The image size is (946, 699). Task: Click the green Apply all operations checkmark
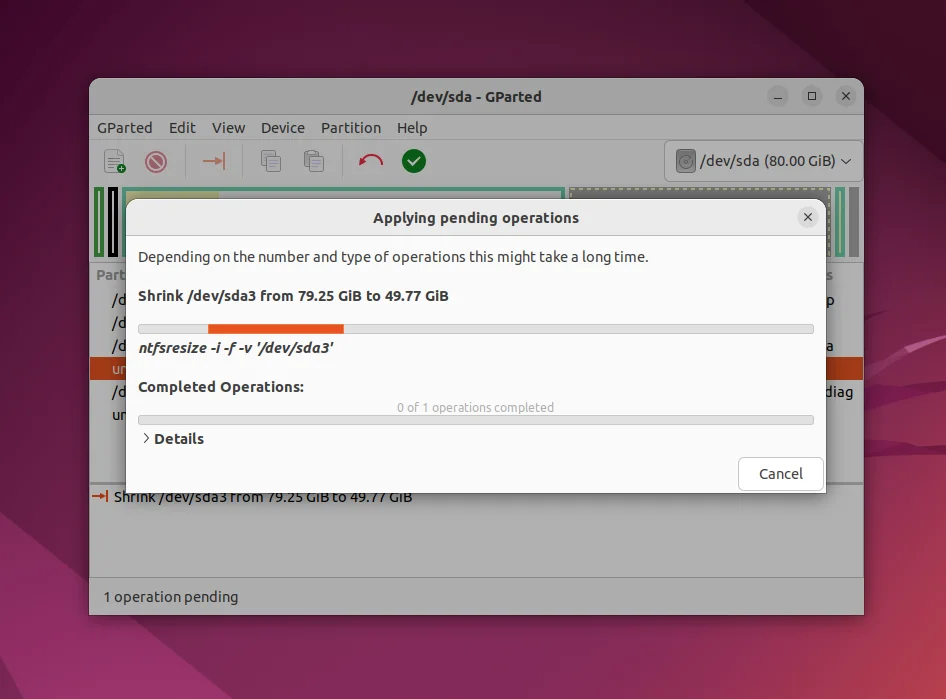point(414,161)
